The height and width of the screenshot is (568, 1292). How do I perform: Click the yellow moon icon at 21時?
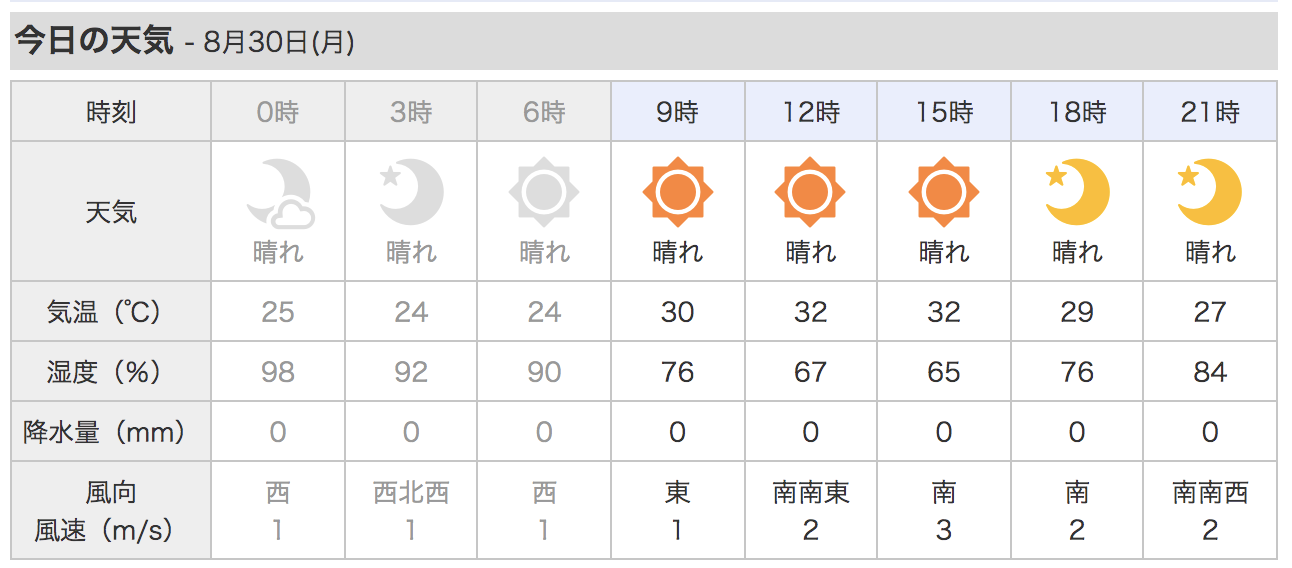1209,192
